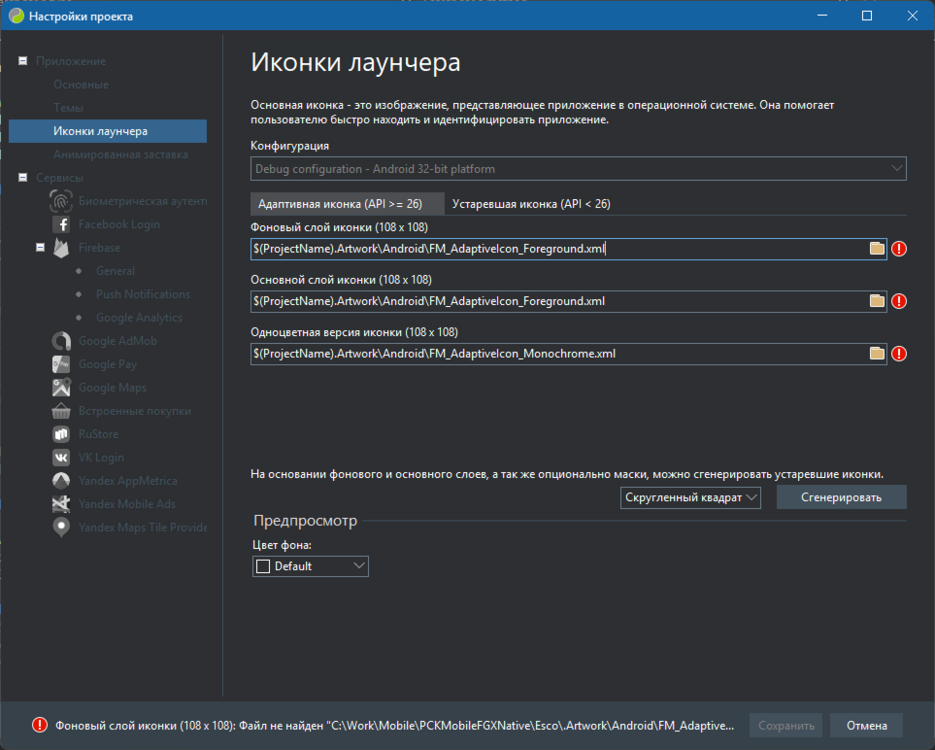935x750 pixels.
Task: Collapse the Firebase tree node
Action: (x=40, y=247)
